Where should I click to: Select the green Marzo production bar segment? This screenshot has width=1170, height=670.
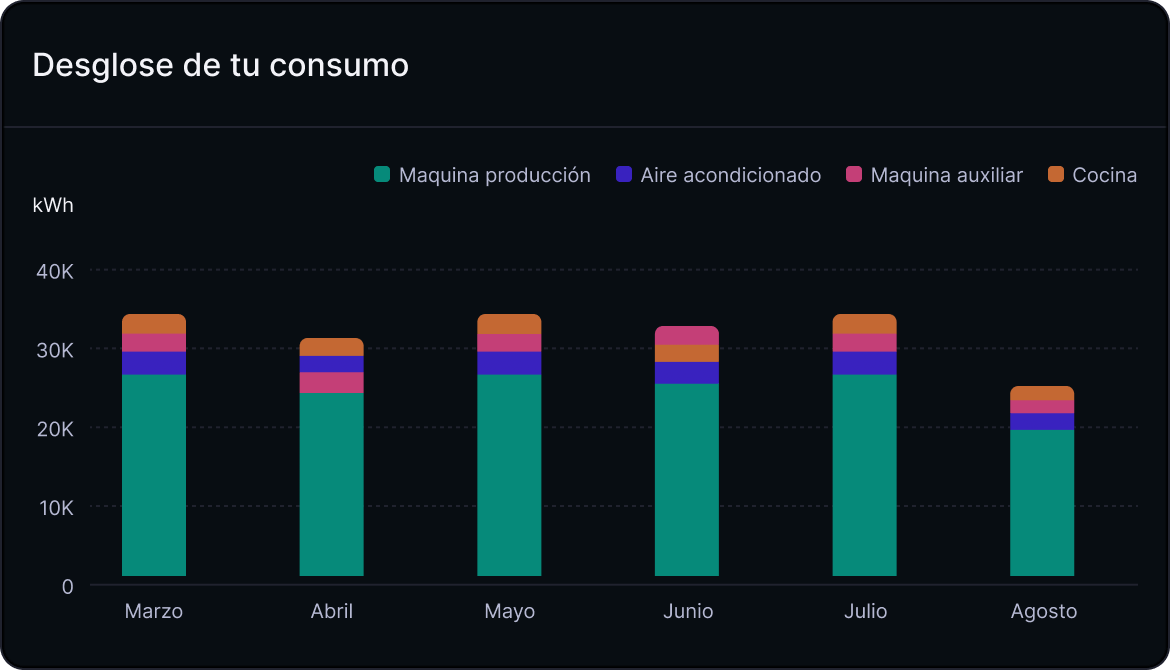pyautogui.click(x=154, y=475)
